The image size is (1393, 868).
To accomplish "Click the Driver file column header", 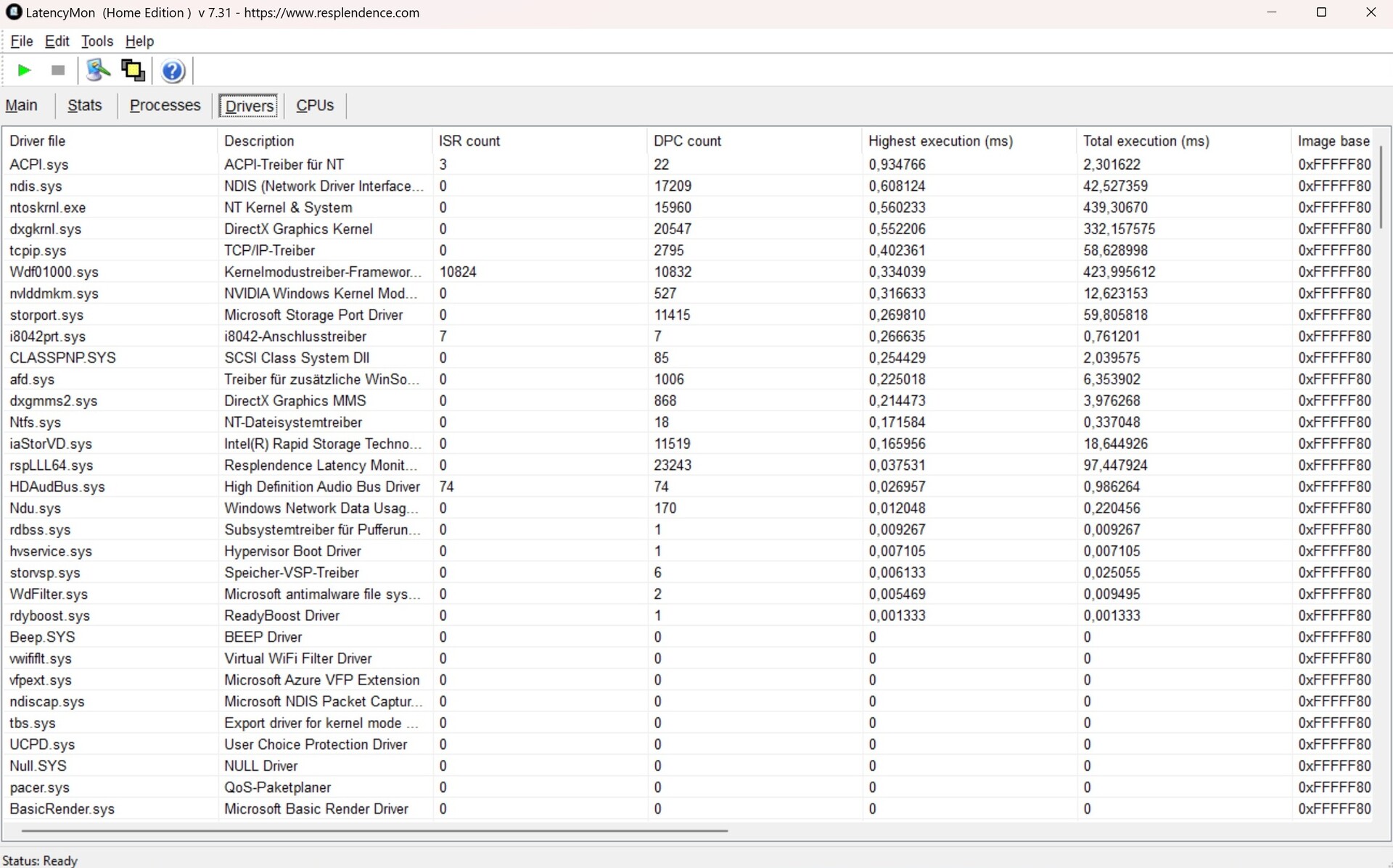I will coord(38,141).
